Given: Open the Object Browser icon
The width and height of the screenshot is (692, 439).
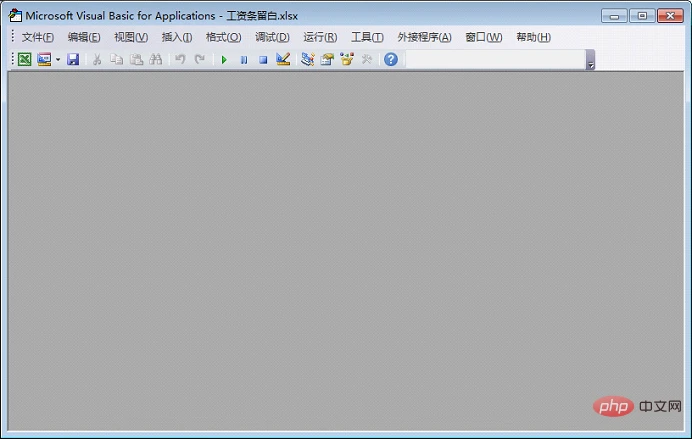Looking at the screenshot, I should click(347, 59).
